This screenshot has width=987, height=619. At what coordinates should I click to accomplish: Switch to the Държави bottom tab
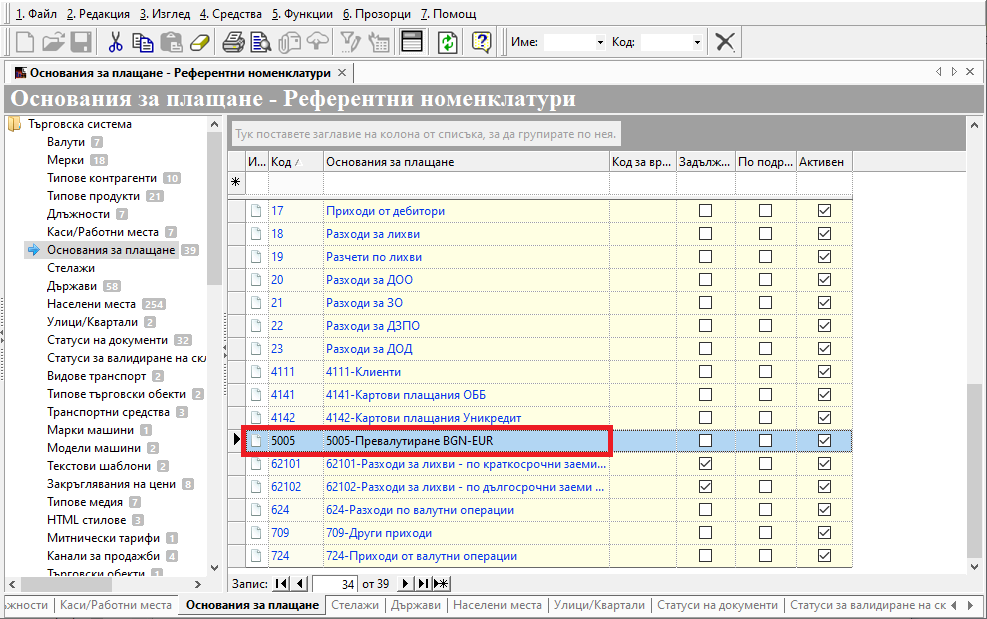pos(415,605)
